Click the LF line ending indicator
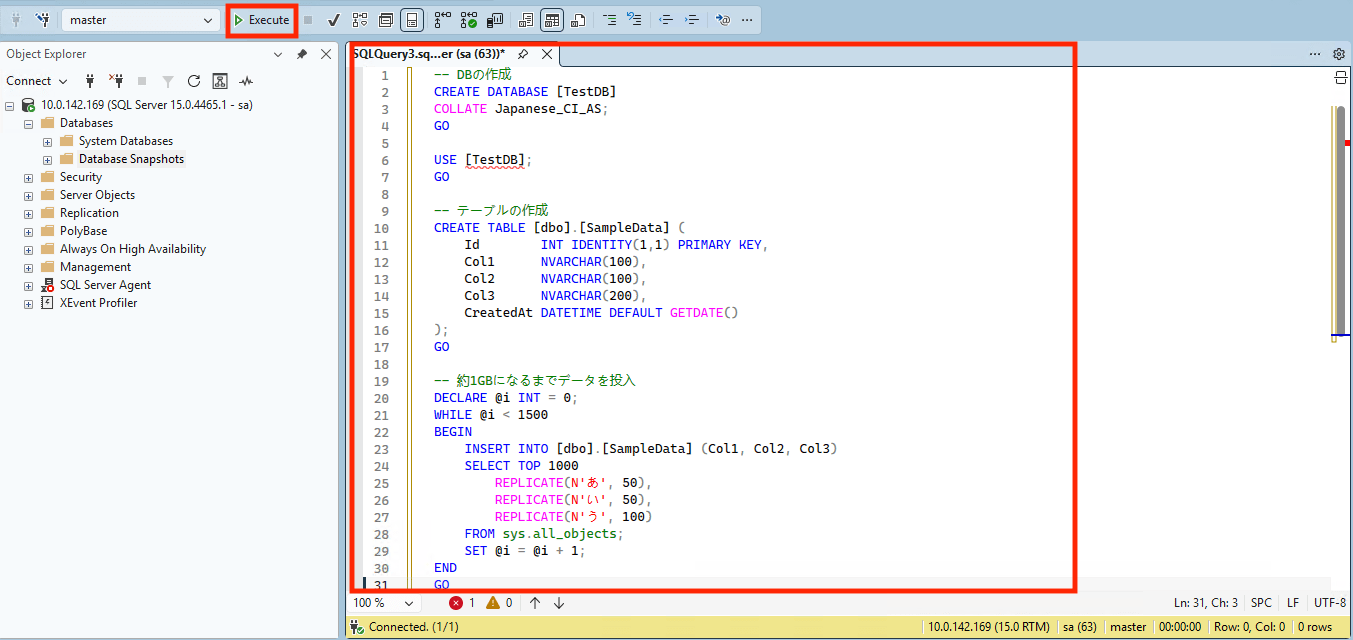1353x640 pixels. [1293, 603]
